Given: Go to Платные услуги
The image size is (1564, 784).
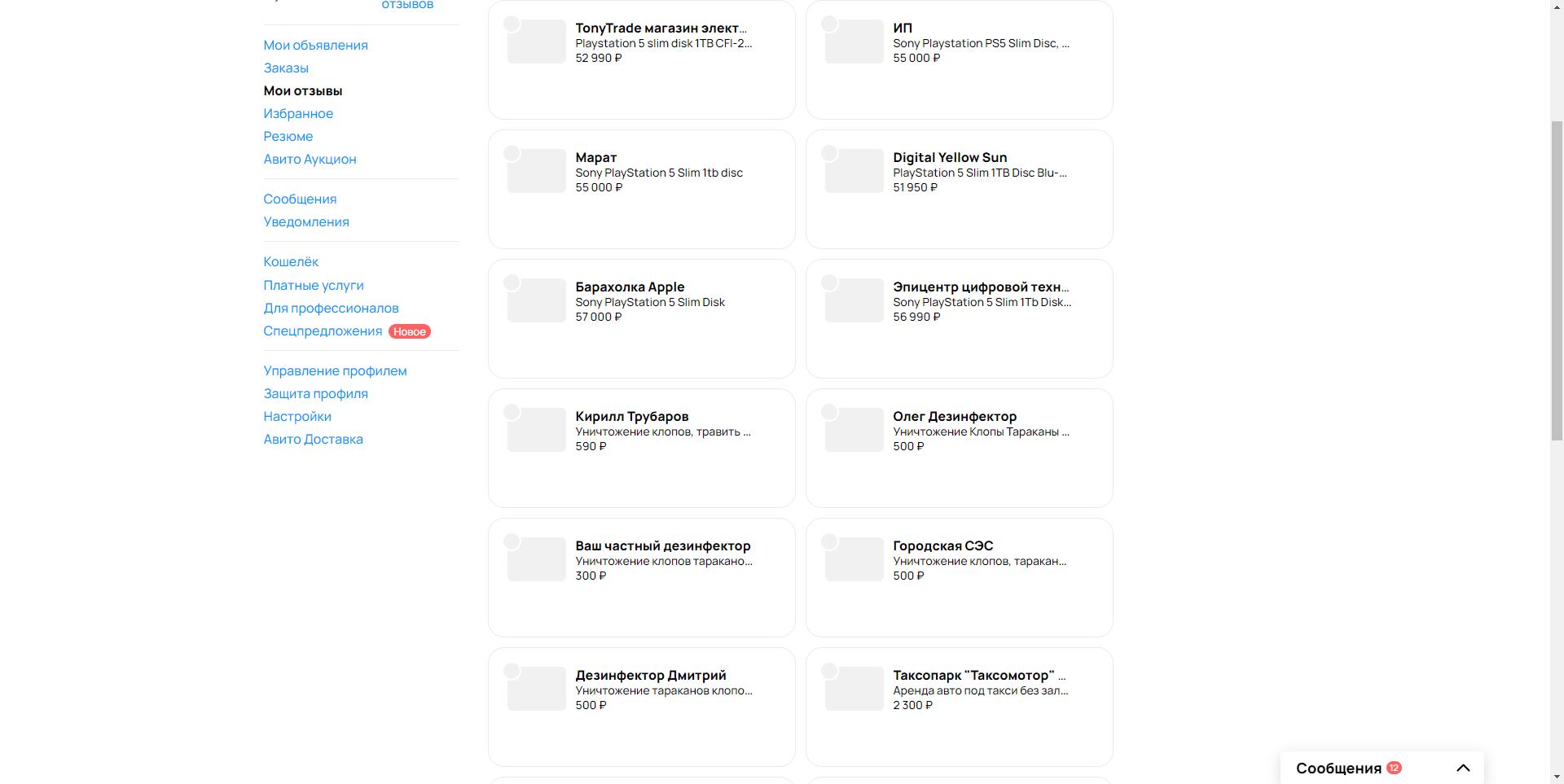Looking at the screenshot, I should tap(314, 286).
